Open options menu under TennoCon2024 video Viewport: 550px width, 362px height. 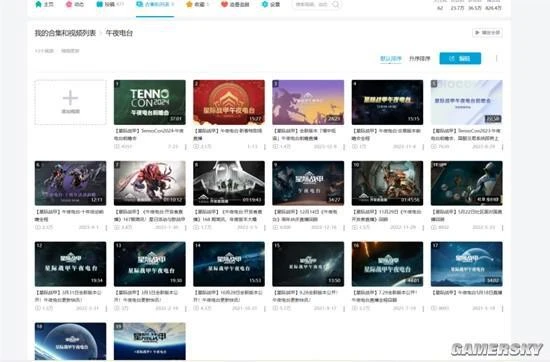tap(186, 147)
